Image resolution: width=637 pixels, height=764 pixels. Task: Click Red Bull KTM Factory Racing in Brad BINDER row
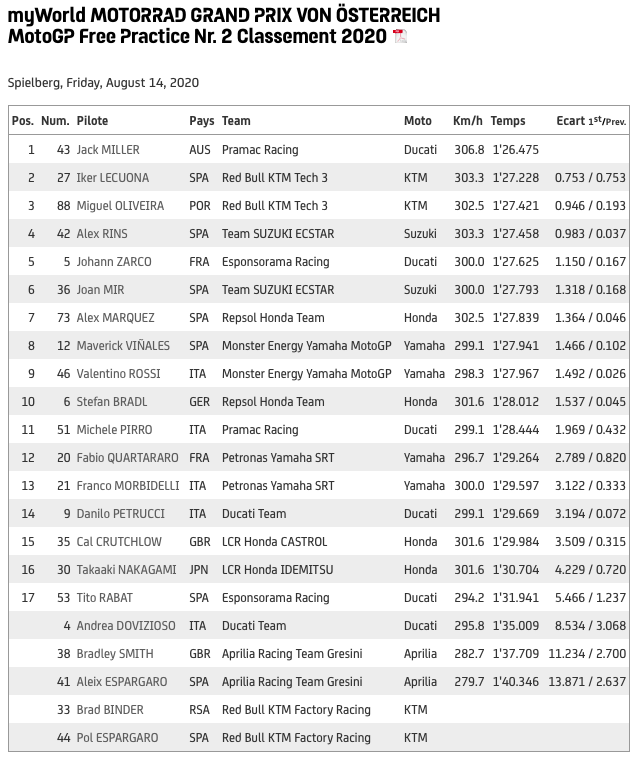coord(295,710)
